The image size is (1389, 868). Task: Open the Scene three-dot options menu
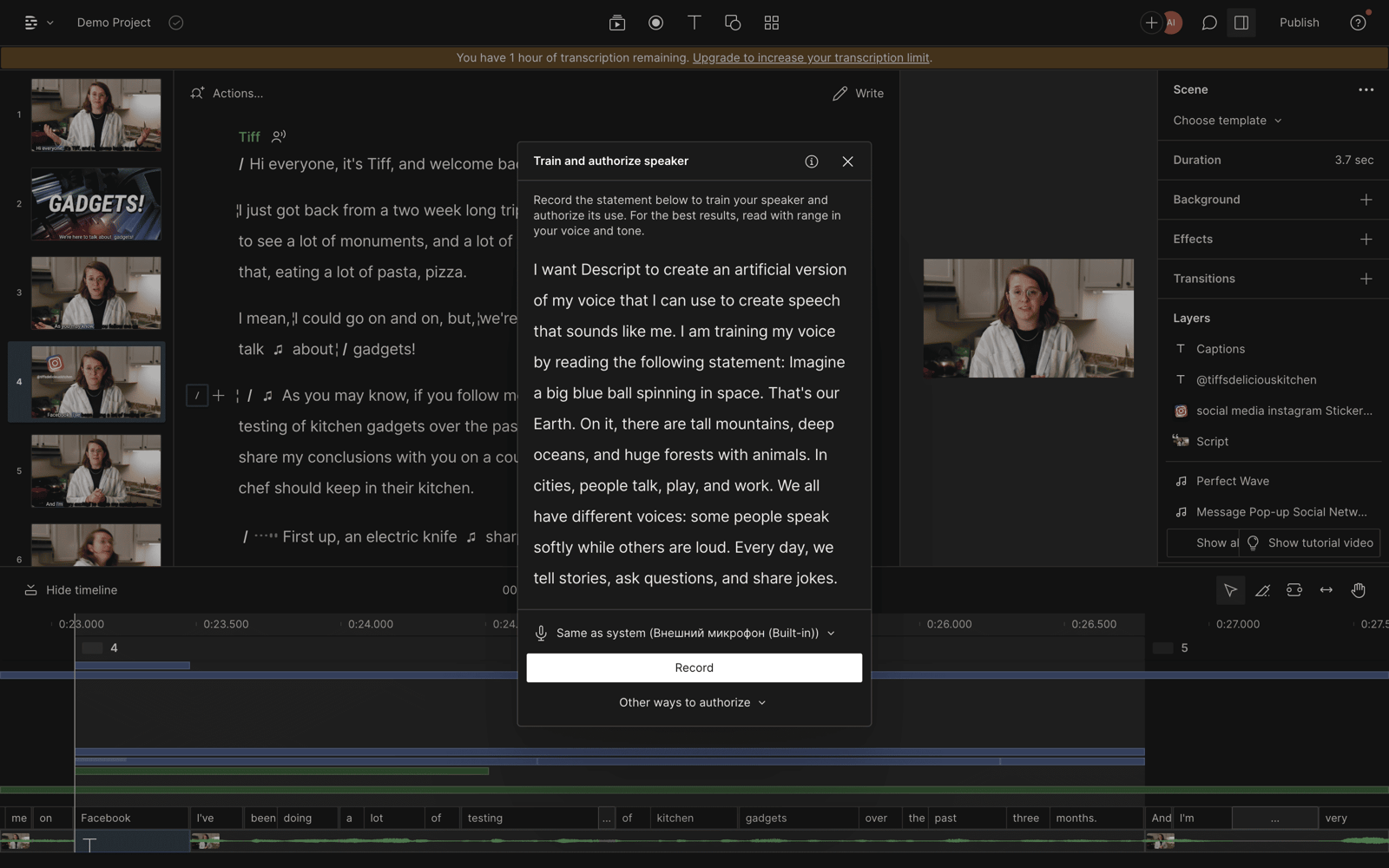pyautogui.click(x=1366, y=89)
